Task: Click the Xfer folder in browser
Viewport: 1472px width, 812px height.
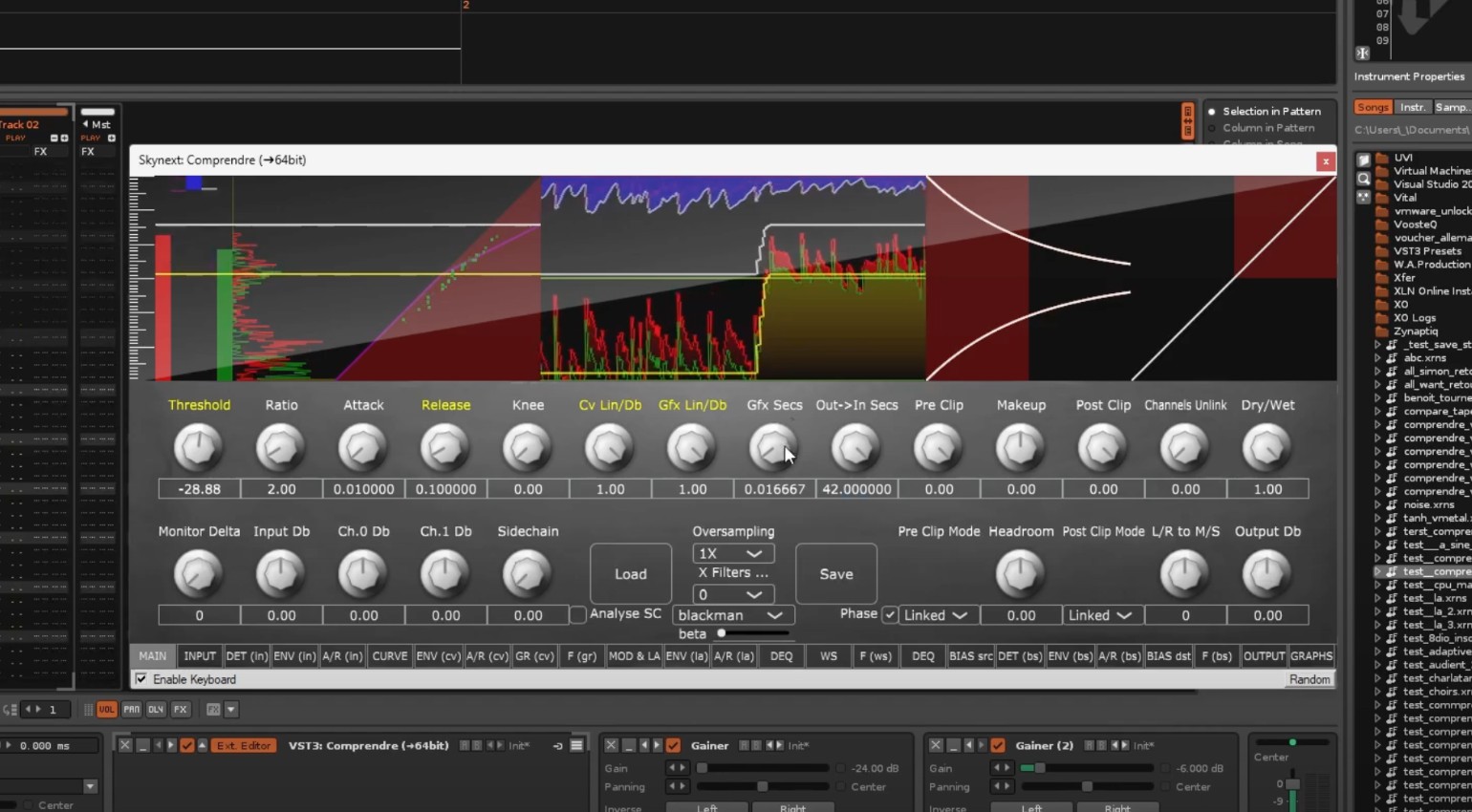Action: [1403, 278]
